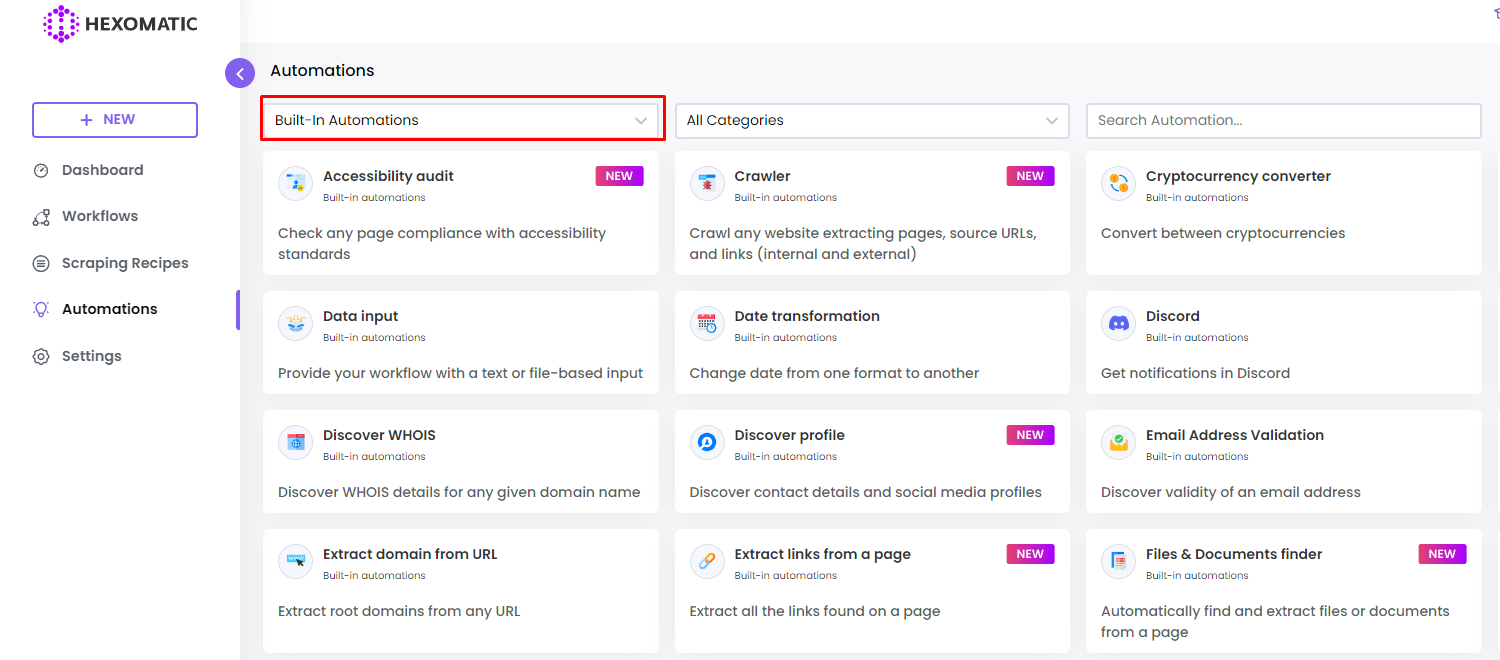Open the Crawler automation title
Image resolution: width=1500 pixels, height=660 pixels.
pos(762,176)
